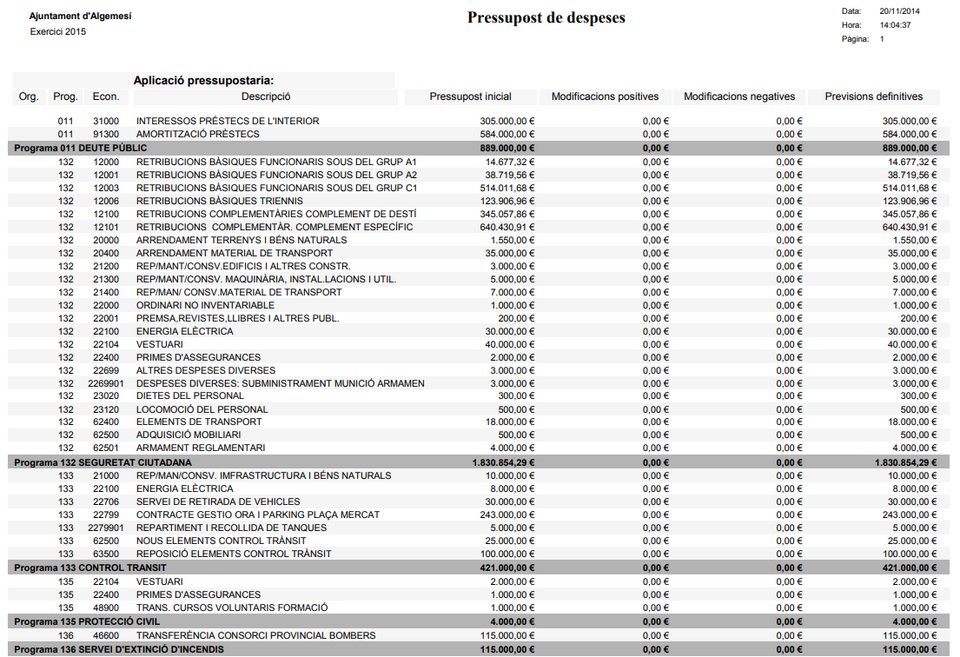Click the 'Aplicació pressupostaria:' heading
Viewport: 960px width, 657px height.
[x=204, y=80]
